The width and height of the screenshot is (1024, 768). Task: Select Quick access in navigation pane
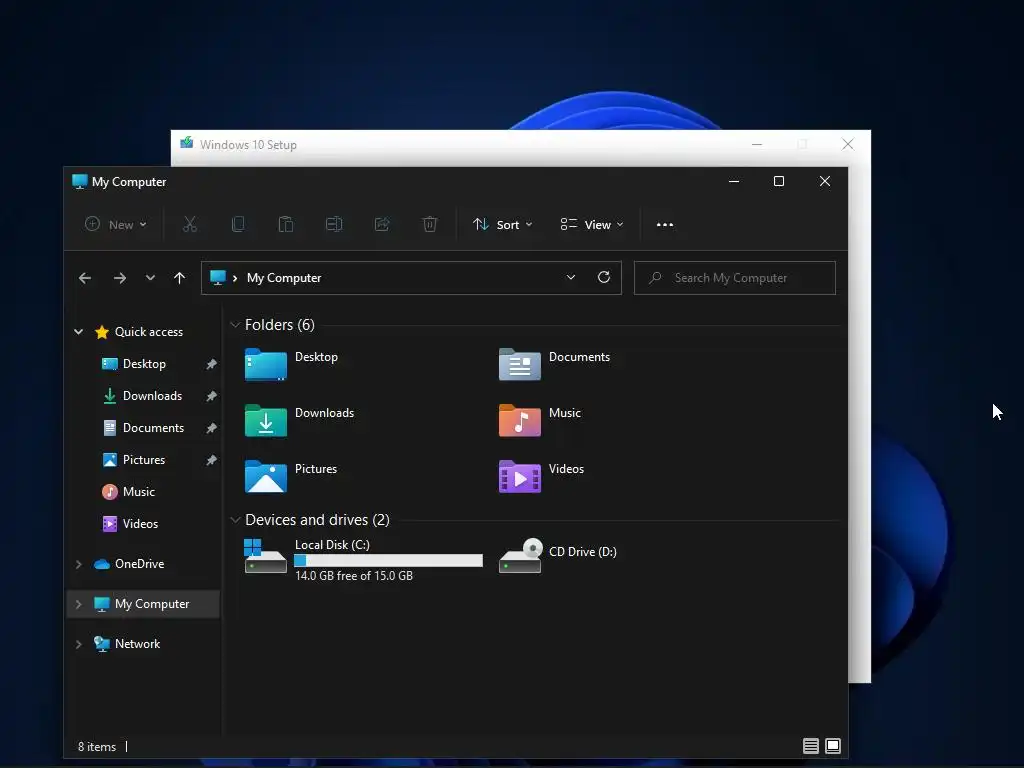click(x=148, y=332)
